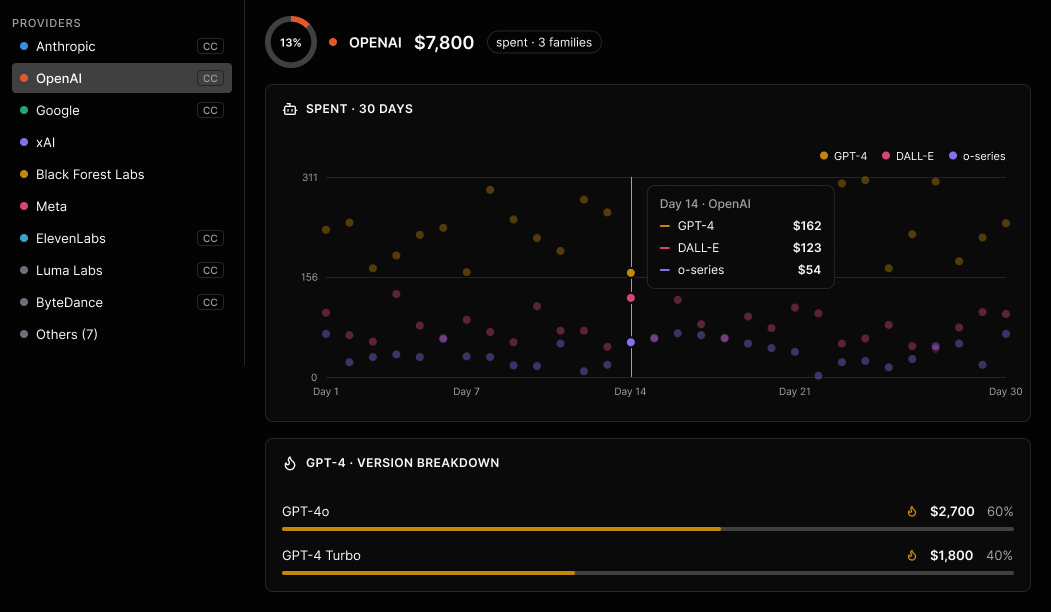Screen dimensions: 1051x612
Task: Click the highlighted DALL-E point on Day 14
Action: 631,298
